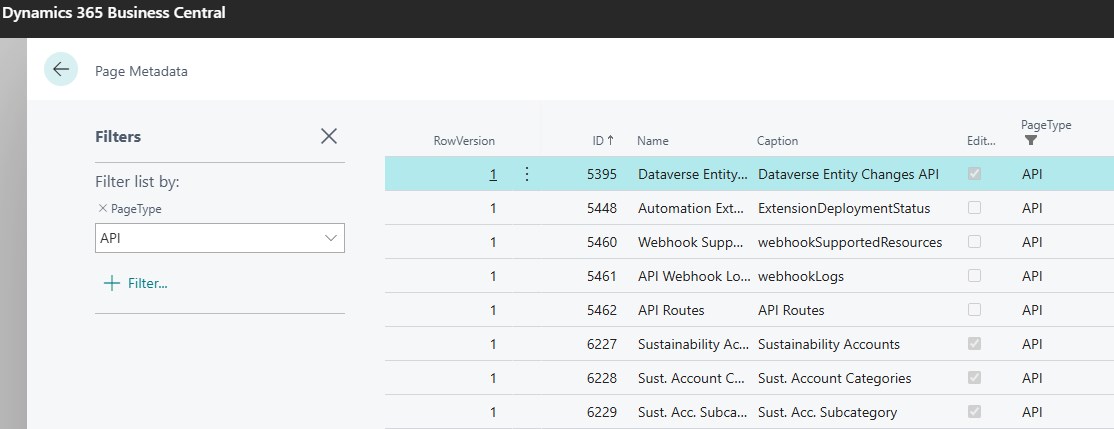
Task: Toggle Editable checkbox for Dataverse Entity Changes API
Action: [x=974, y=174]
